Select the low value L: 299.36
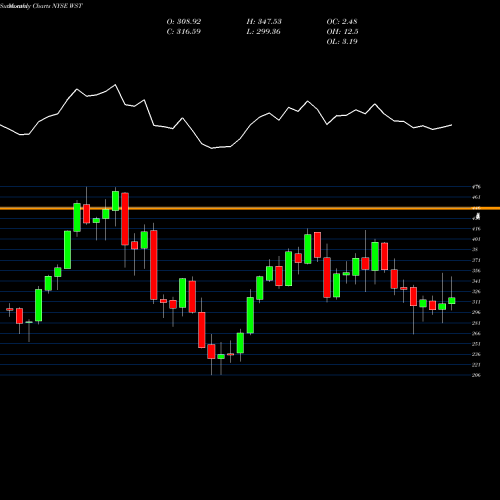 tap(263, 32)
